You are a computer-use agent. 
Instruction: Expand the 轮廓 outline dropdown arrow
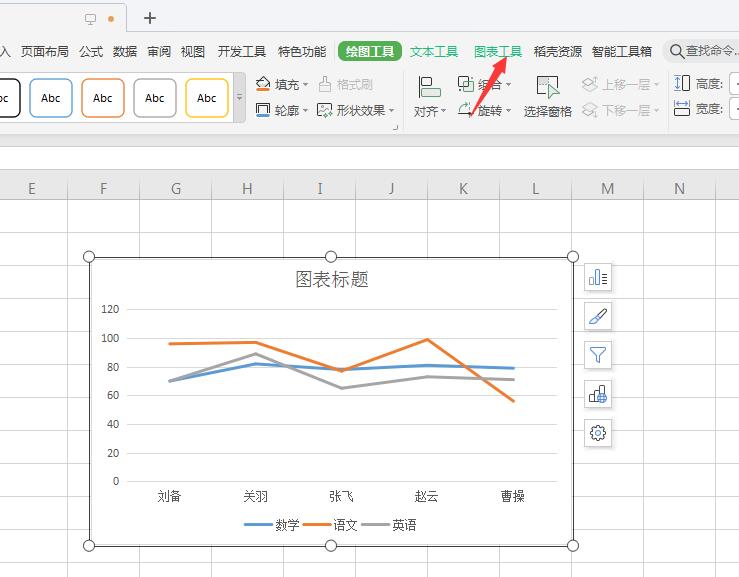(x=305, y=111)
